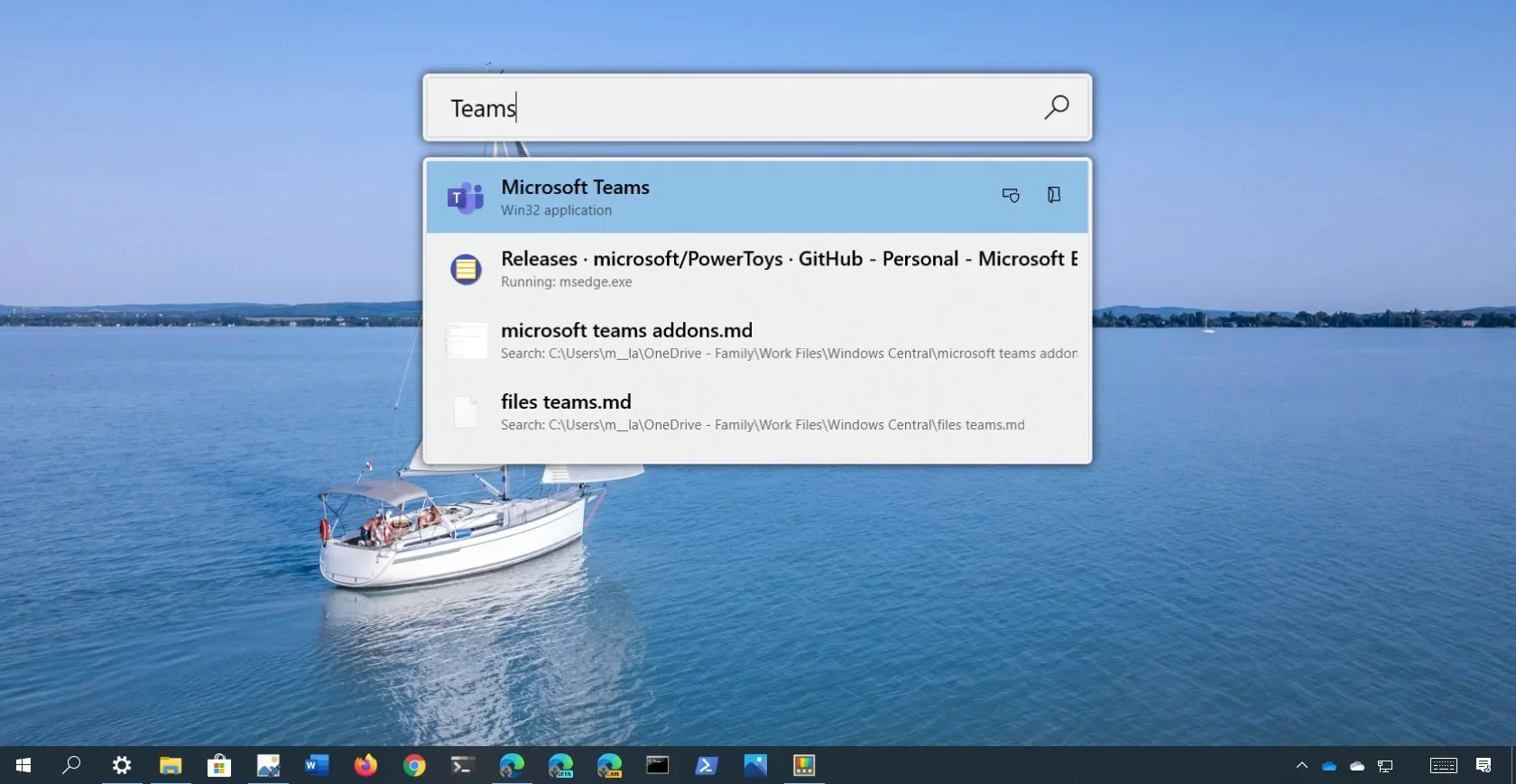Launch Firefox from the taskbar
This screenshot has width=1516, height=784.
point(365,765)
